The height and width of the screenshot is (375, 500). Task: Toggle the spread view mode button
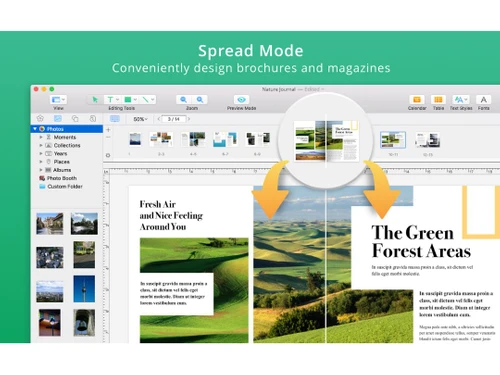[115, 119]
